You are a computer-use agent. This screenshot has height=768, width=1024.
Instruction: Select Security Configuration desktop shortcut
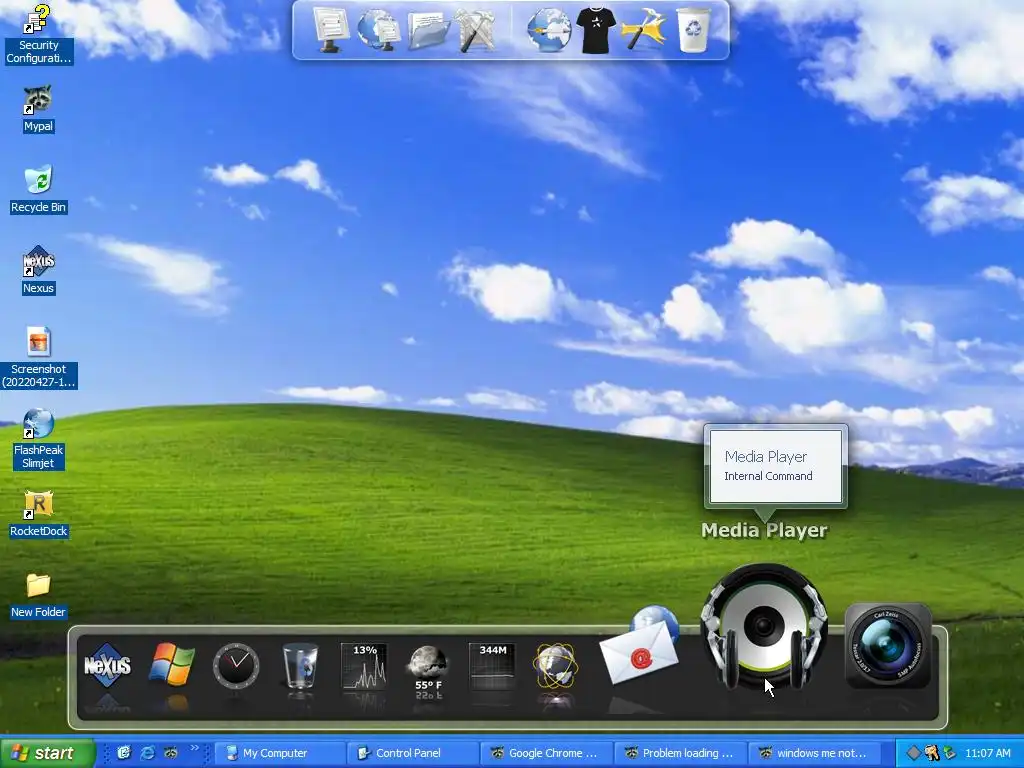pos(38,34)
